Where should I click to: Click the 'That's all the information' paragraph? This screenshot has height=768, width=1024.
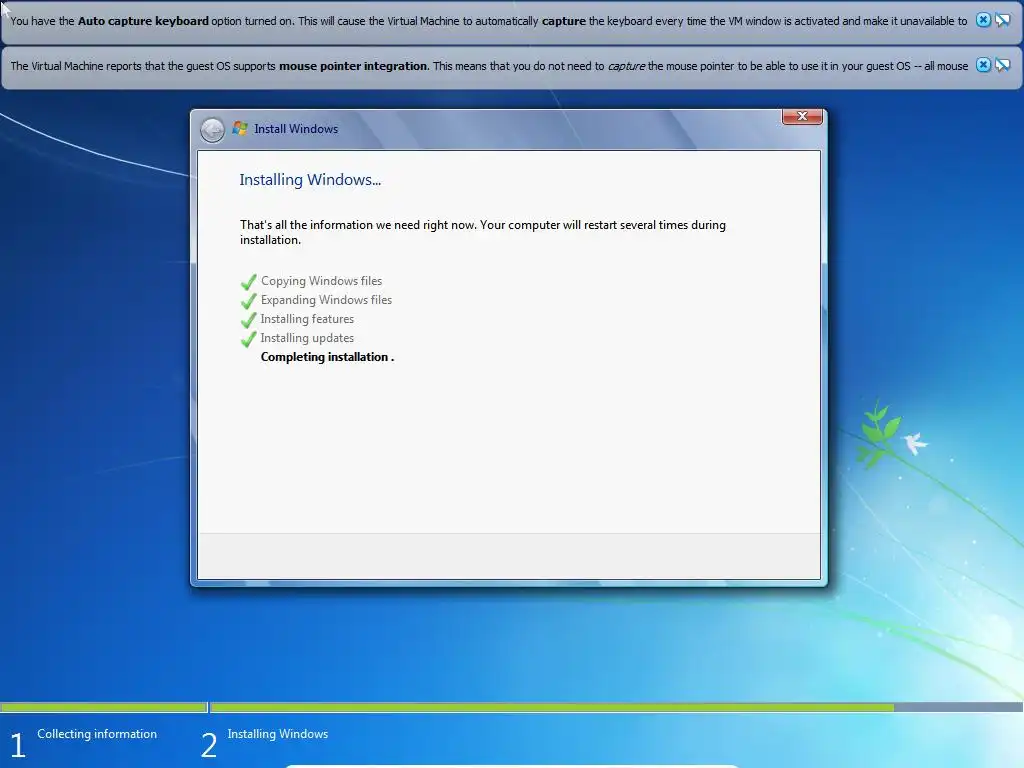(483, 232)
